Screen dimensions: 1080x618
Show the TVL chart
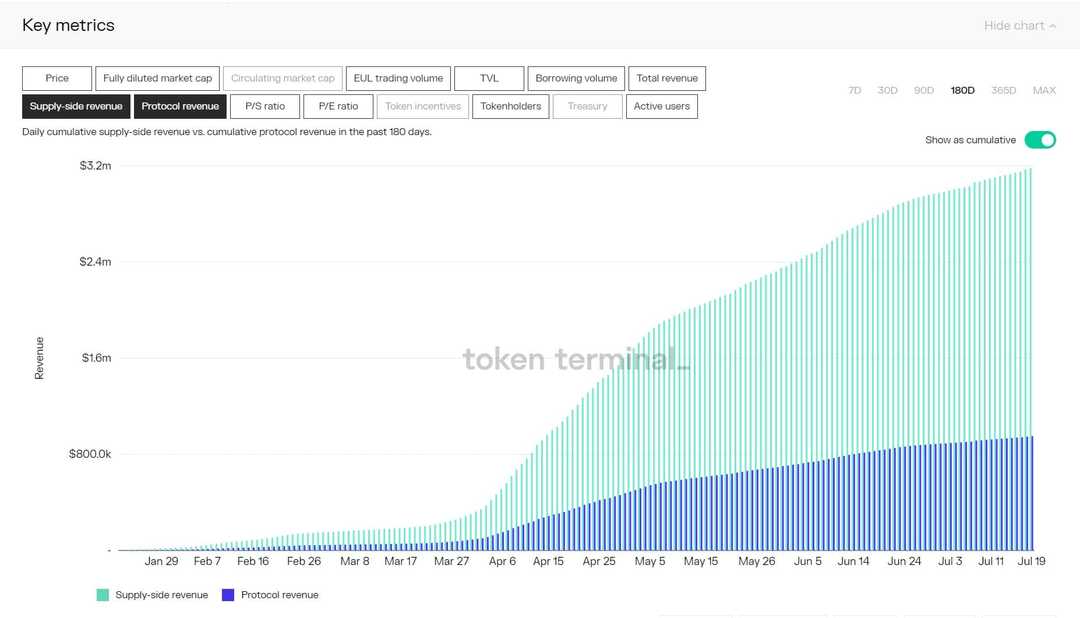click(x=489, y=78)
